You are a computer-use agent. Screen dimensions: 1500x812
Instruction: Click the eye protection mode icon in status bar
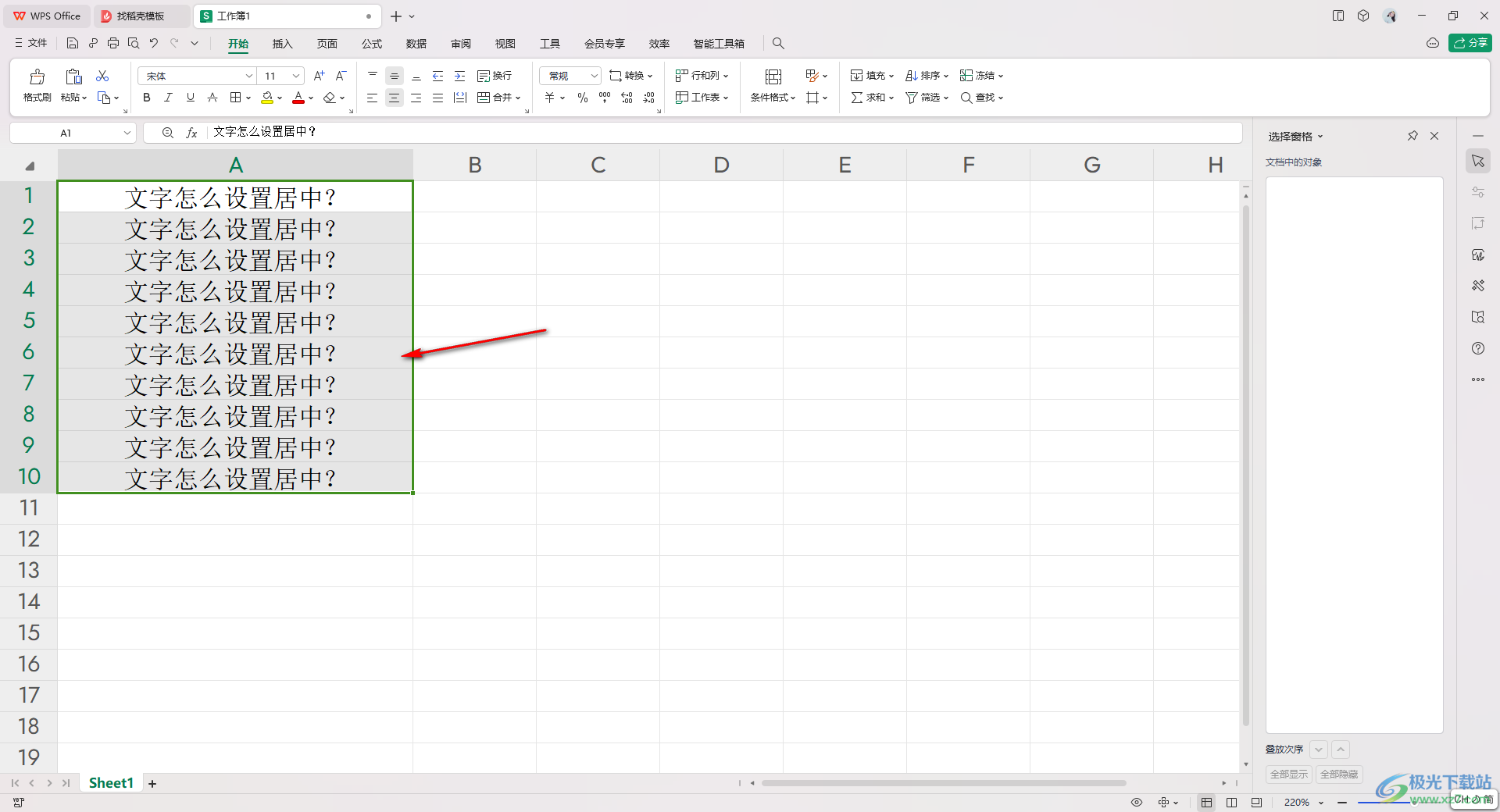[x=1137, y=802]
